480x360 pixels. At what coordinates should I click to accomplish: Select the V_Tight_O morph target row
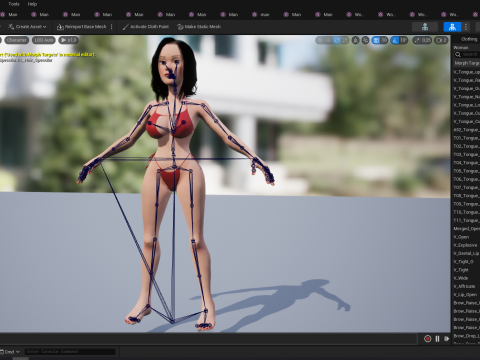[x=466, y=262]
